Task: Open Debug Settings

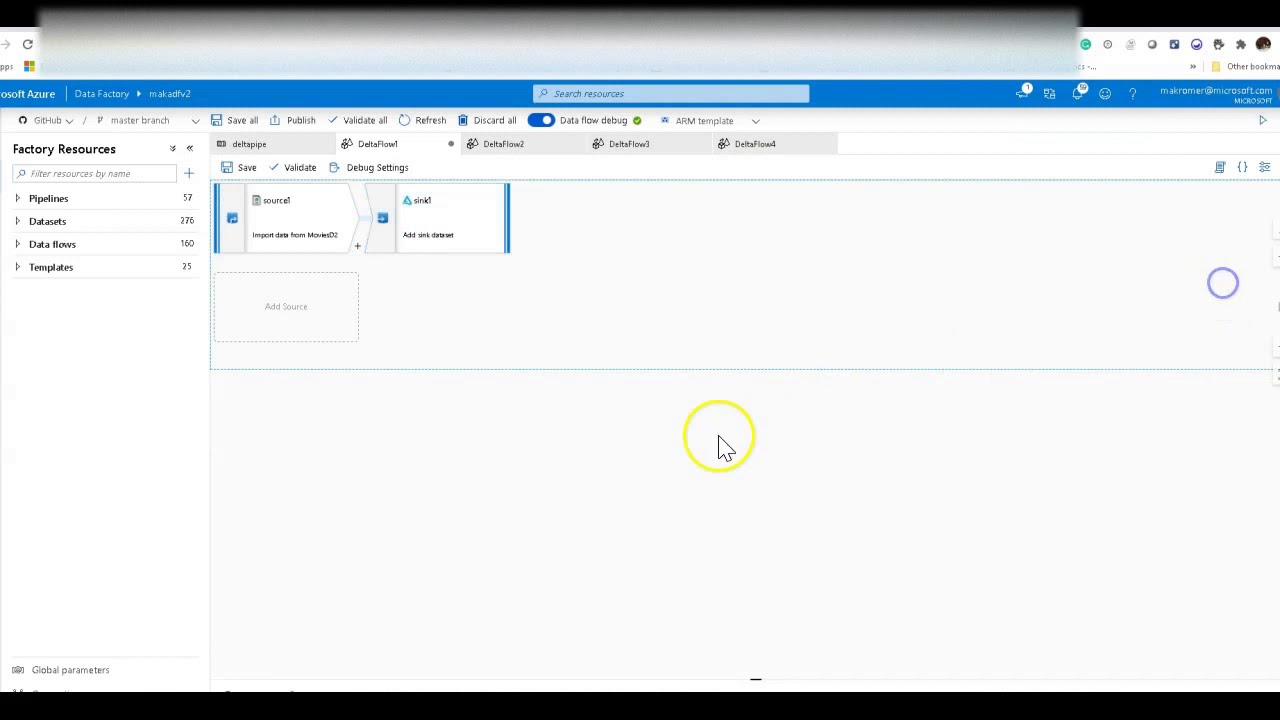Action: pos(369,167)
